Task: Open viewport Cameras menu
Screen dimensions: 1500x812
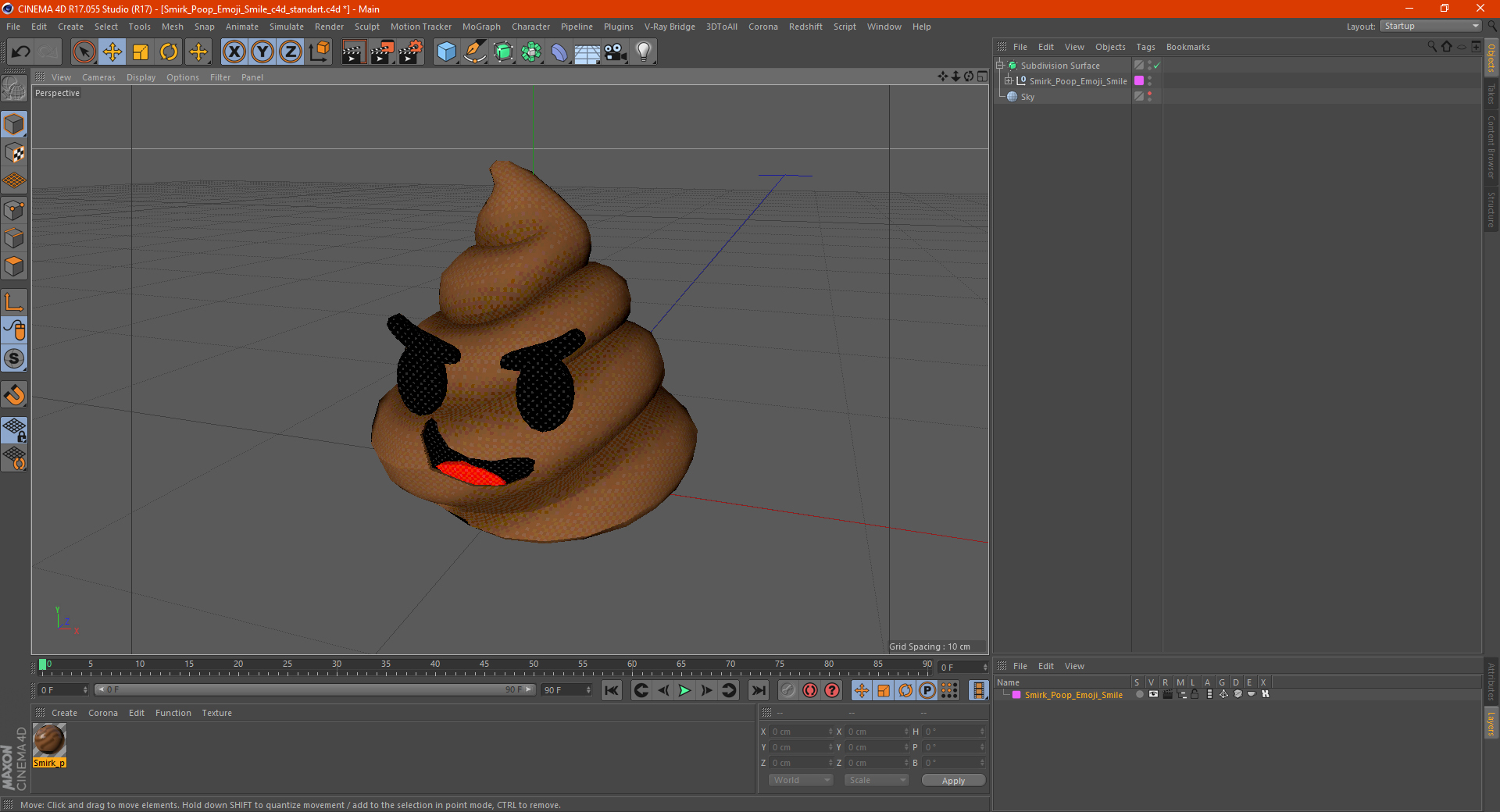Action: 98,77
